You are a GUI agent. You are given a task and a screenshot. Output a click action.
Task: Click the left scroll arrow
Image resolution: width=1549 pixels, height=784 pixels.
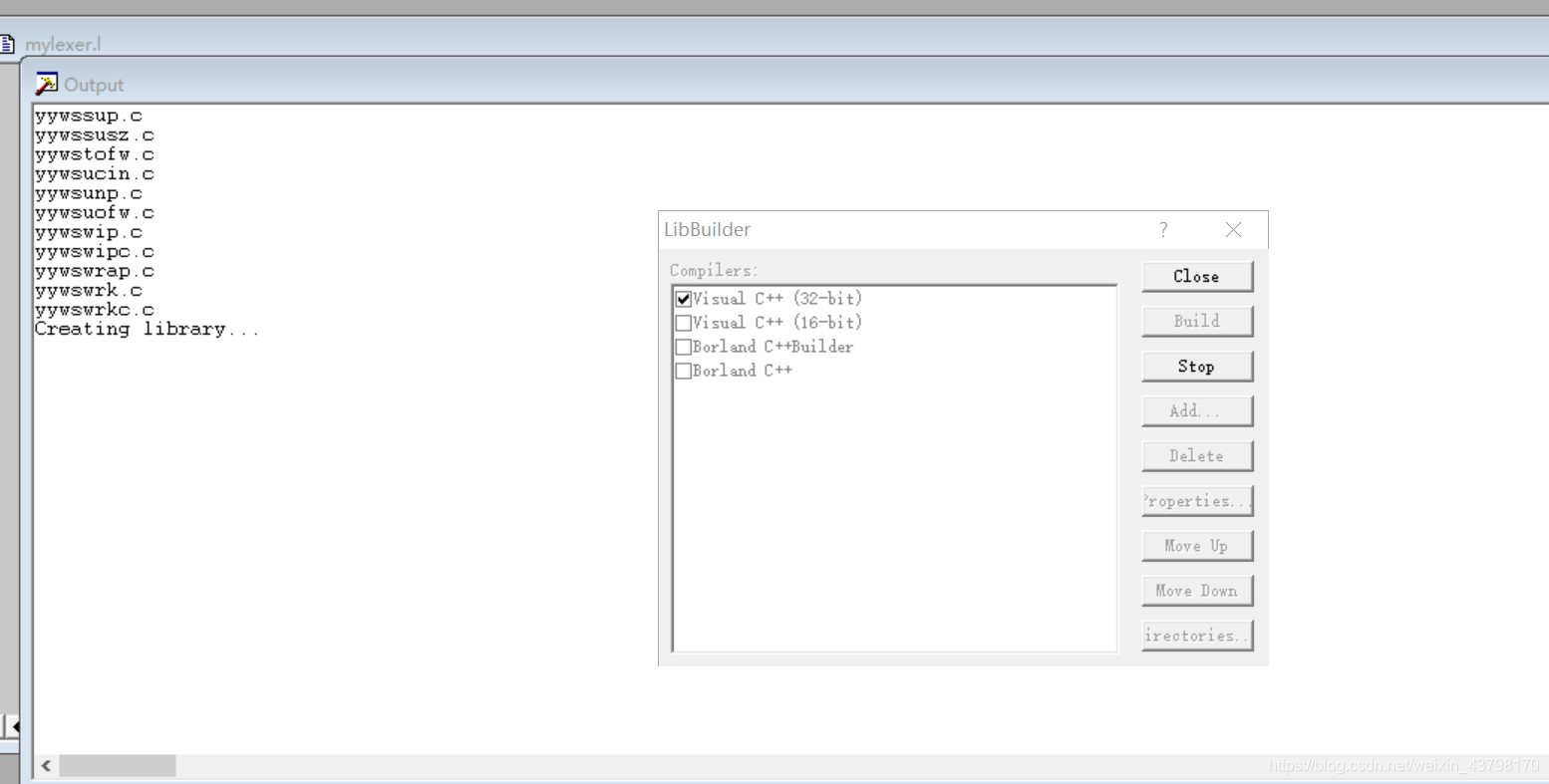coord(46,765)
